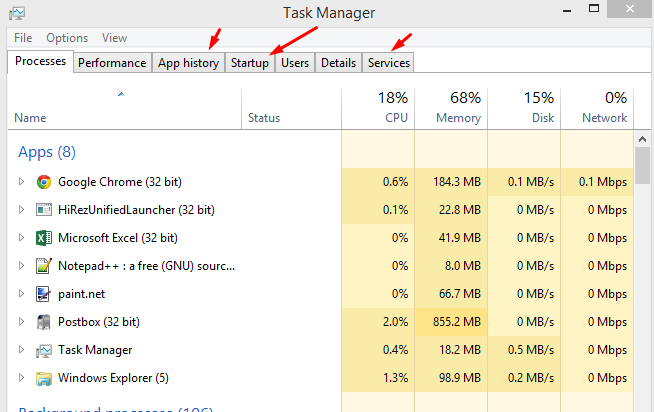Click the 18.2 MB memory value
The image size is (654, 412).
(460, 350)
